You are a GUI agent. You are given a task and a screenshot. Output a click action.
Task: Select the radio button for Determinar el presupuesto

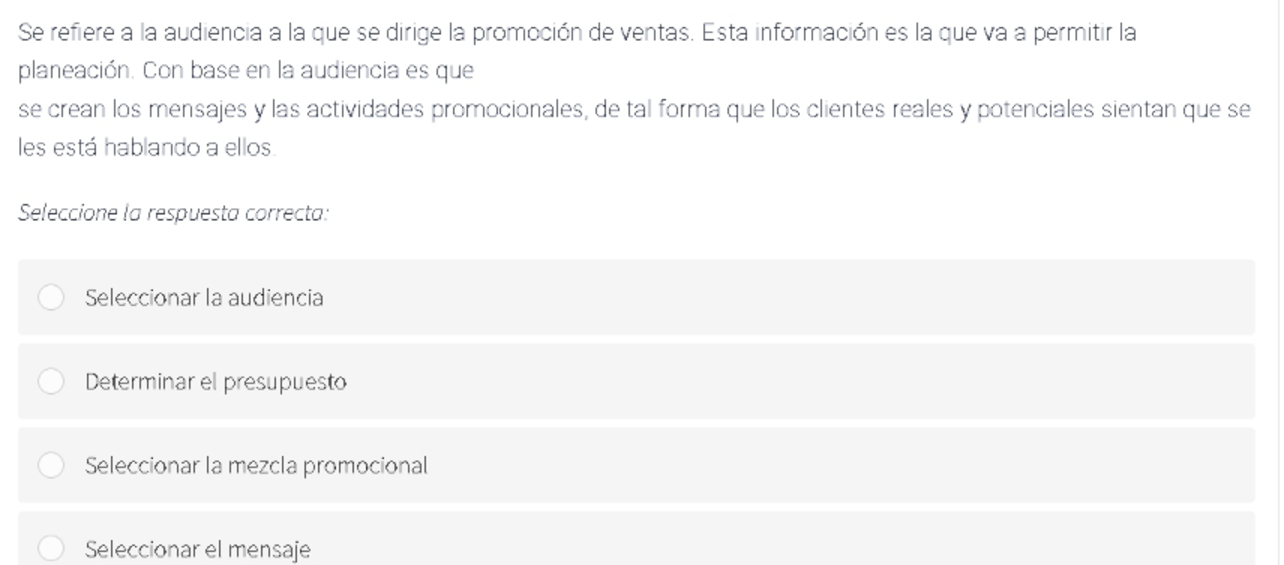[x=51, y=382]
